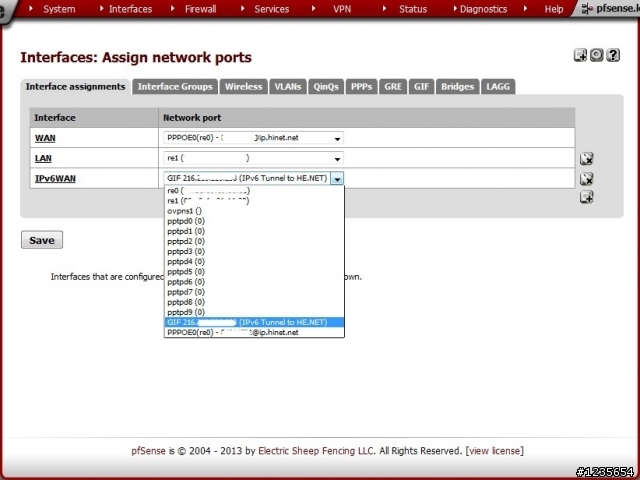Click the add shortcut icon at top right
The height and width of the screenshot is (480, 640).
580,56
